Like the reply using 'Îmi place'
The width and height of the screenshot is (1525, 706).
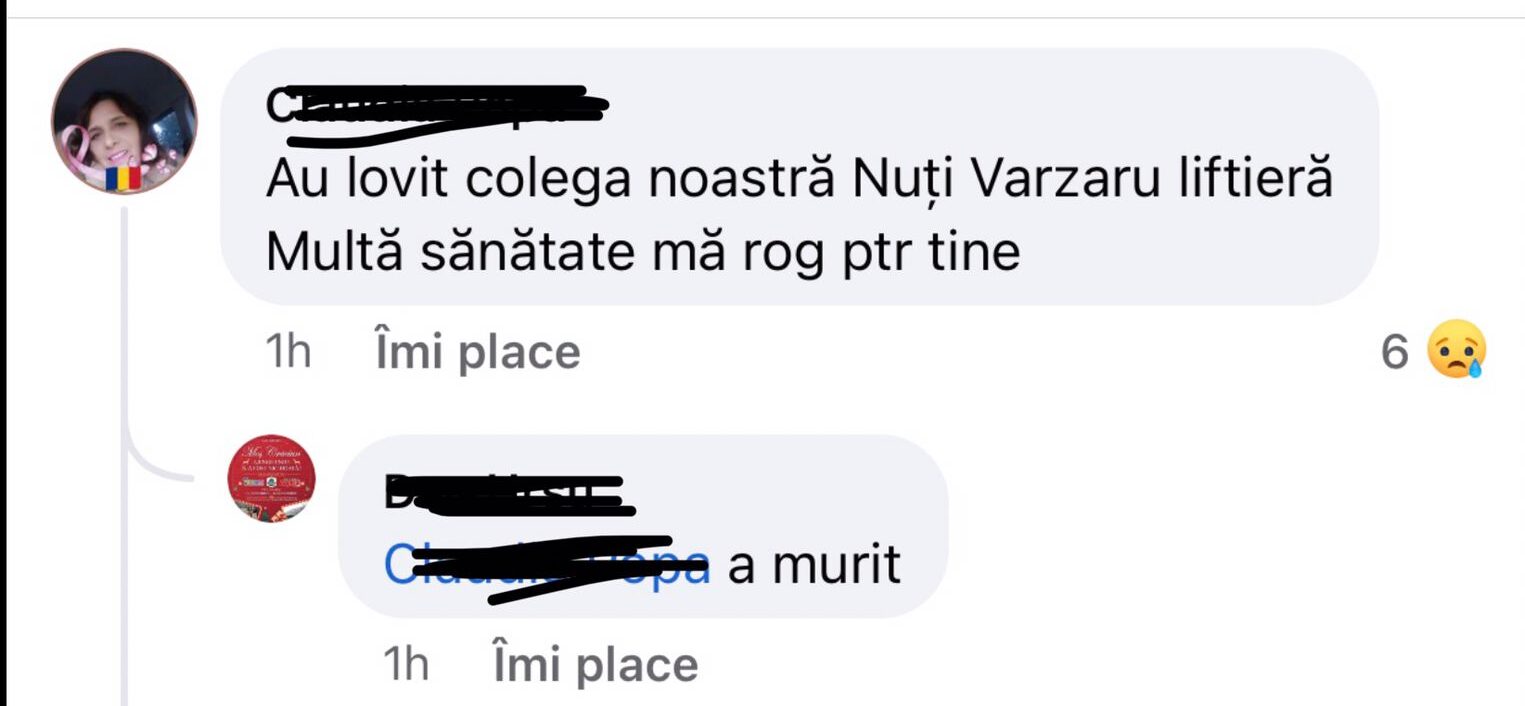tap(596, 666)
